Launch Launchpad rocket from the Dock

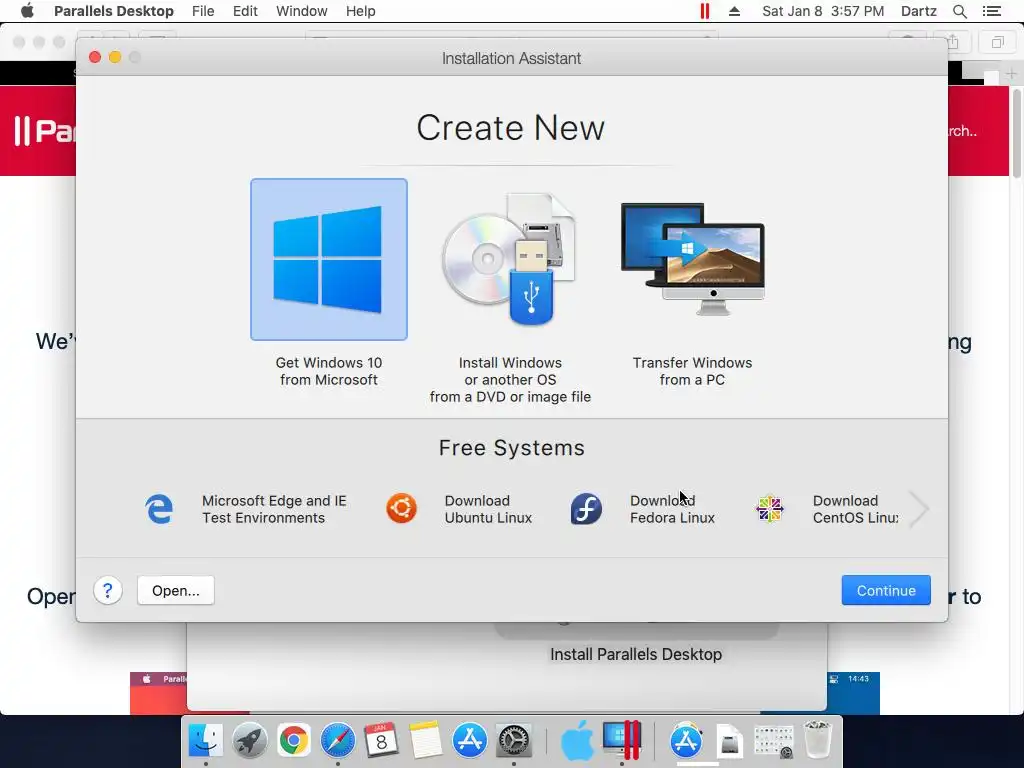click(x=249, y=741)
